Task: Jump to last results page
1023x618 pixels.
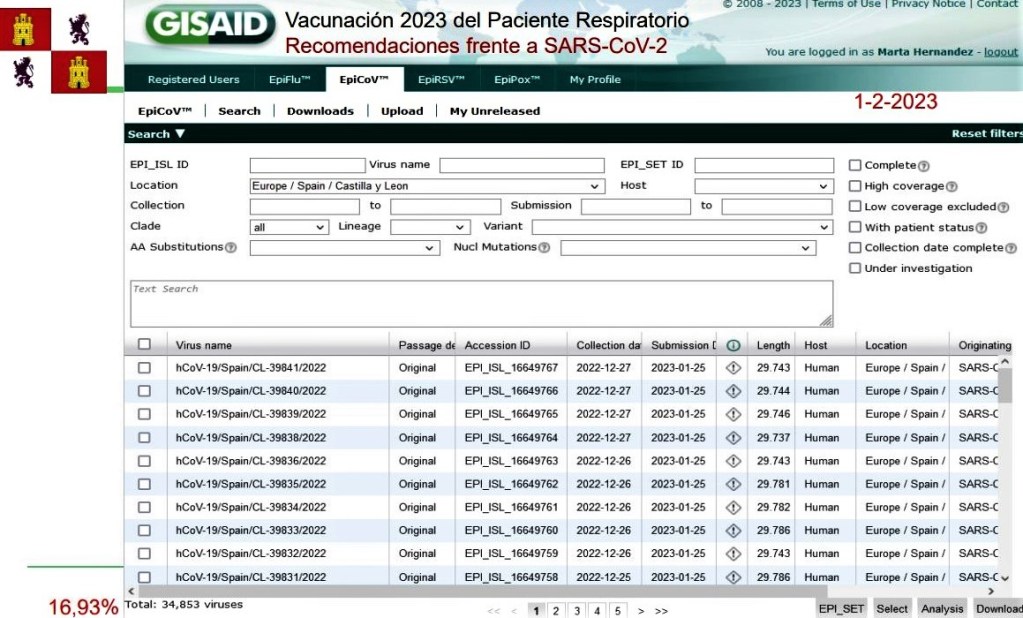Action: [662, 611]
